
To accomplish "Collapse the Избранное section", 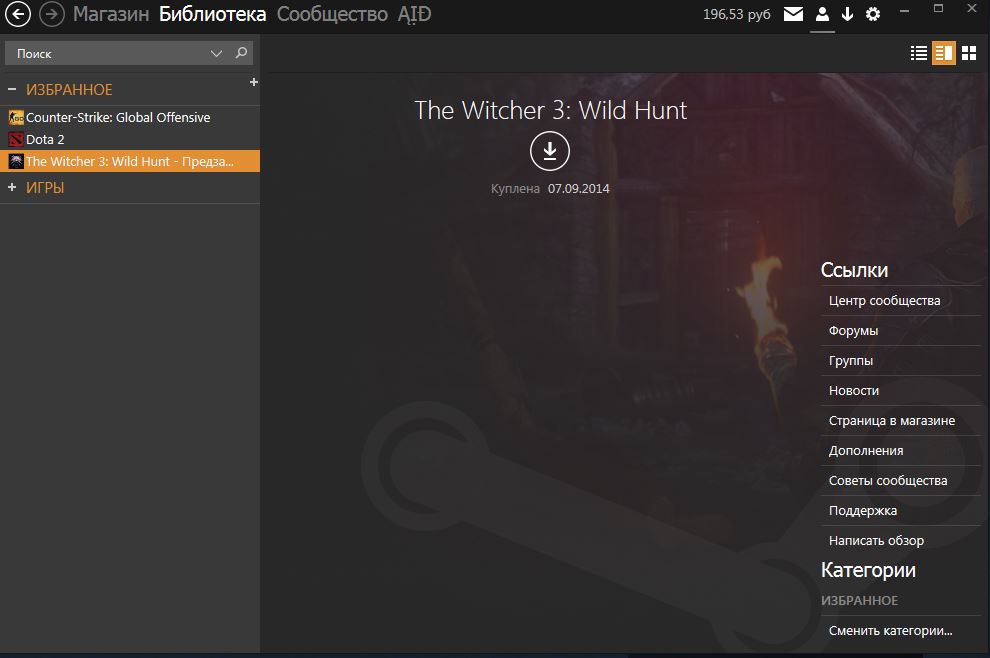I will click(x=11, y=90).
